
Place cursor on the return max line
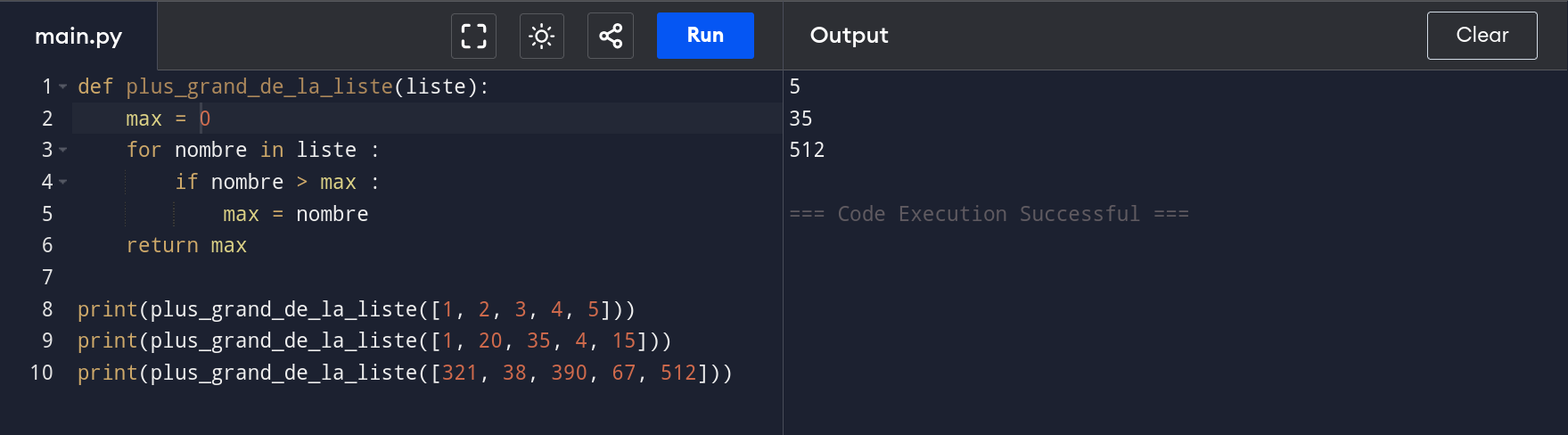pos(186,246)
